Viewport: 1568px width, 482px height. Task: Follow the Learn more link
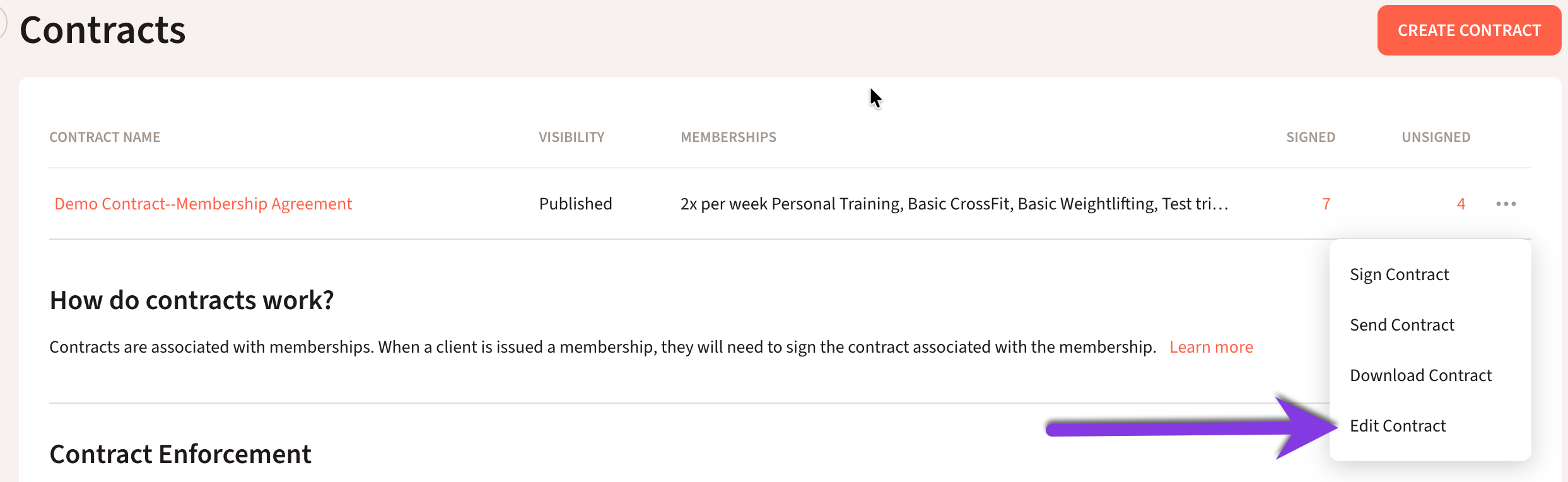click(x=1211, y=347)
